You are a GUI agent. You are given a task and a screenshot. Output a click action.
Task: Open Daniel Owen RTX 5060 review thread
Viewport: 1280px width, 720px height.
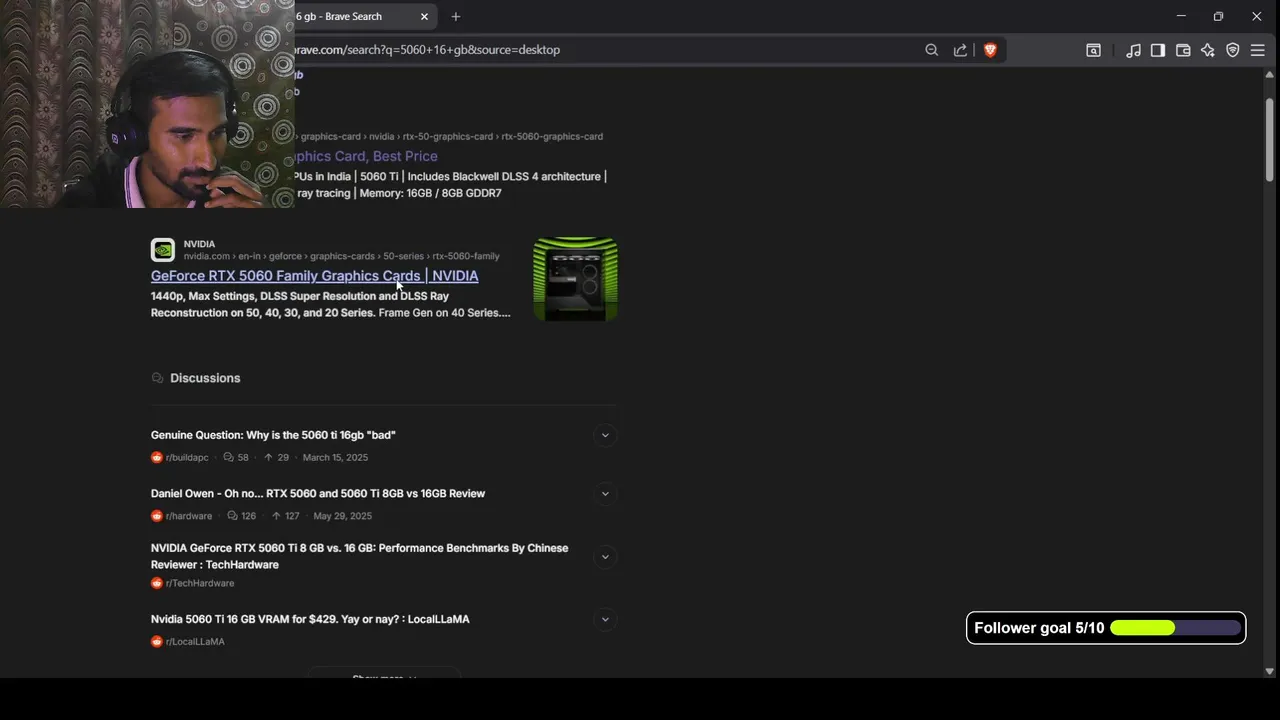tap(318, 494)
